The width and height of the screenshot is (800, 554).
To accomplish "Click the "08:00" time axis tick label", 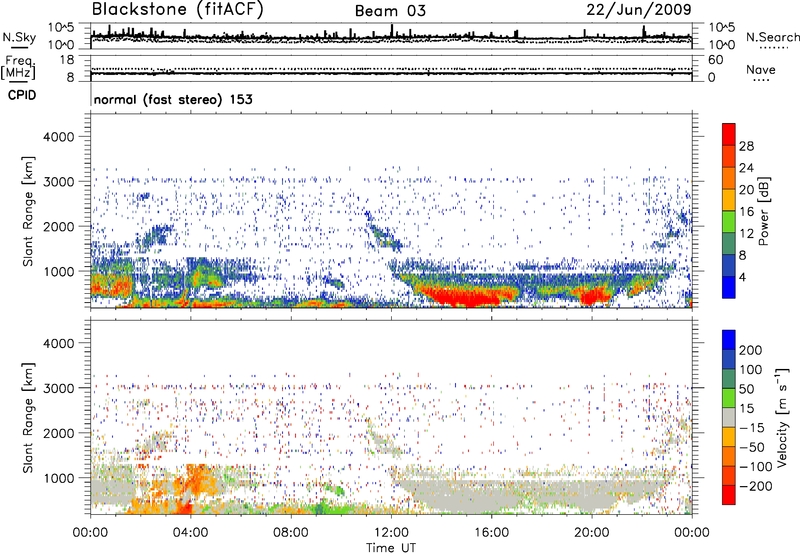I will click(x=291, y=533).
